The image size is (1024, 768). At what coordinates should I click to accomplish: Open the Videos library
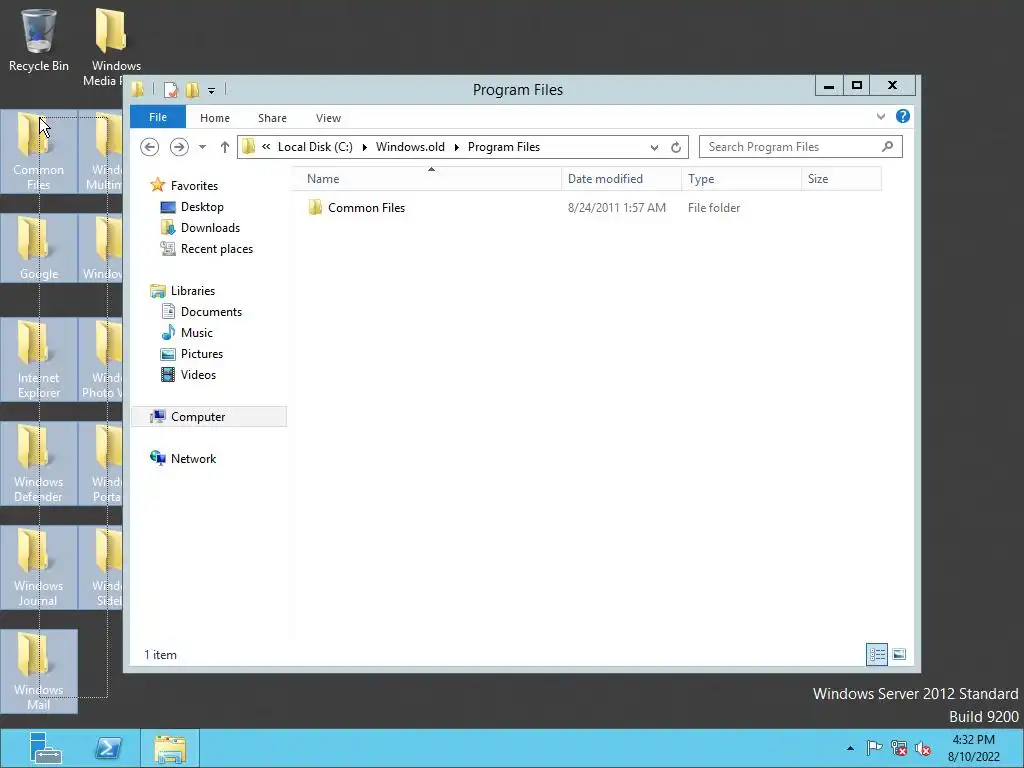pos(198,375)
